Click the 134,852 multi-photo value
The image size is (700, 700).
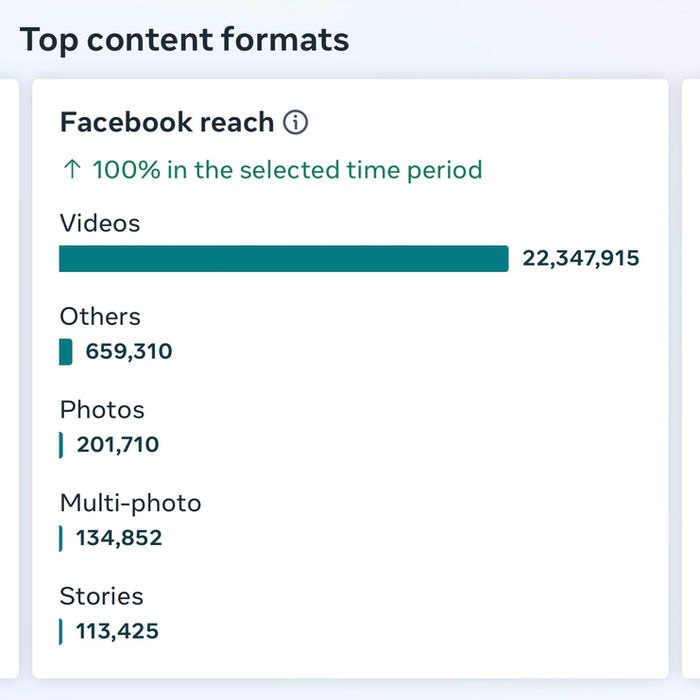pyautogui.click(x=119, y=538)
